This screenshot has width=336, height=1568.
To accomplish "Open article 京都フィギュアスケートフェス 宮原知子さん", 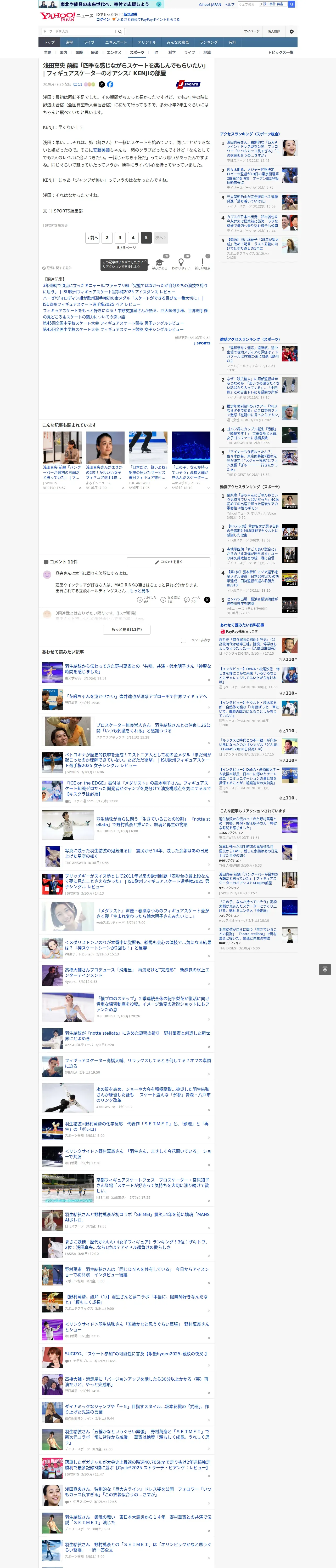I will 153,1185.
